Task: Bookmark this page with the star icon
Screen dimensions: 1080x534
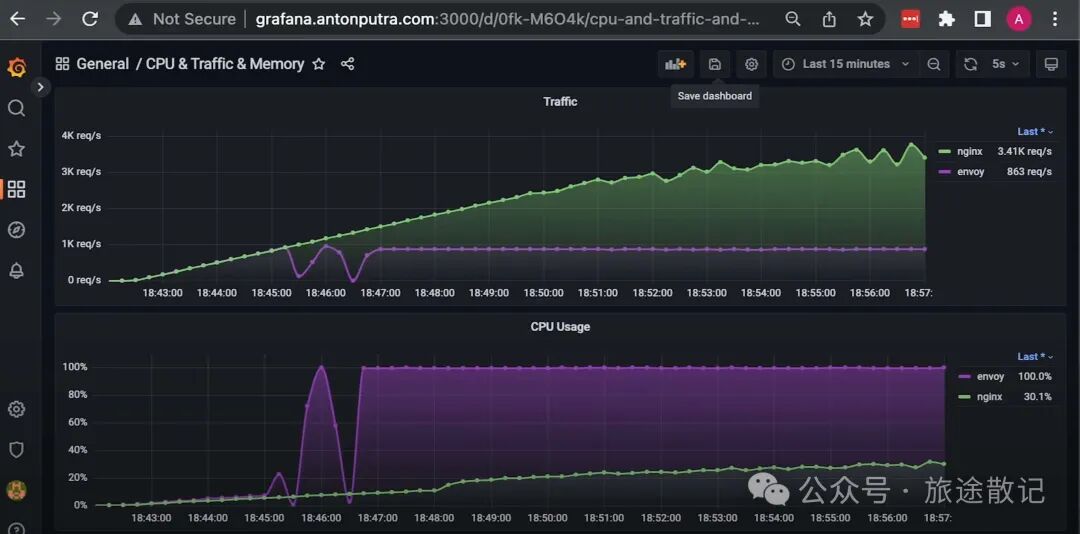Action: click(865, 19)
